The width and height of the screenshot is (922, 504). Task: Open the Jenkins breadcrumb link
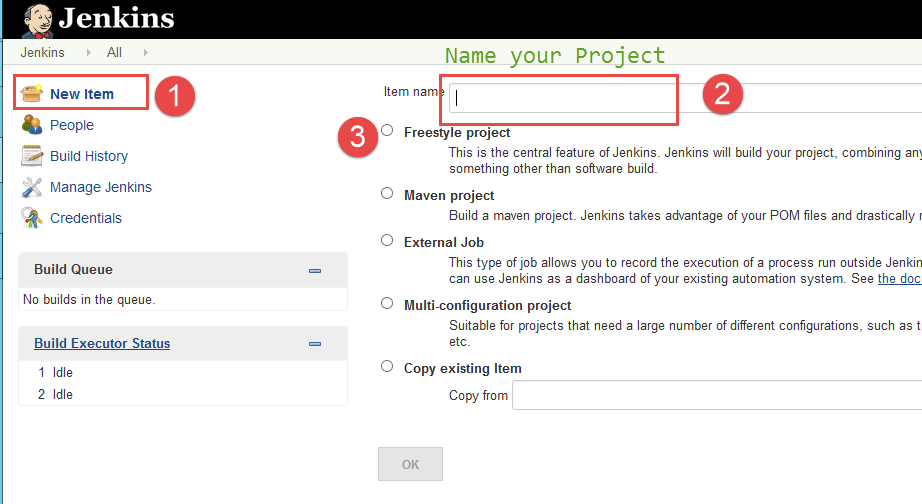(x=42, y=52)
